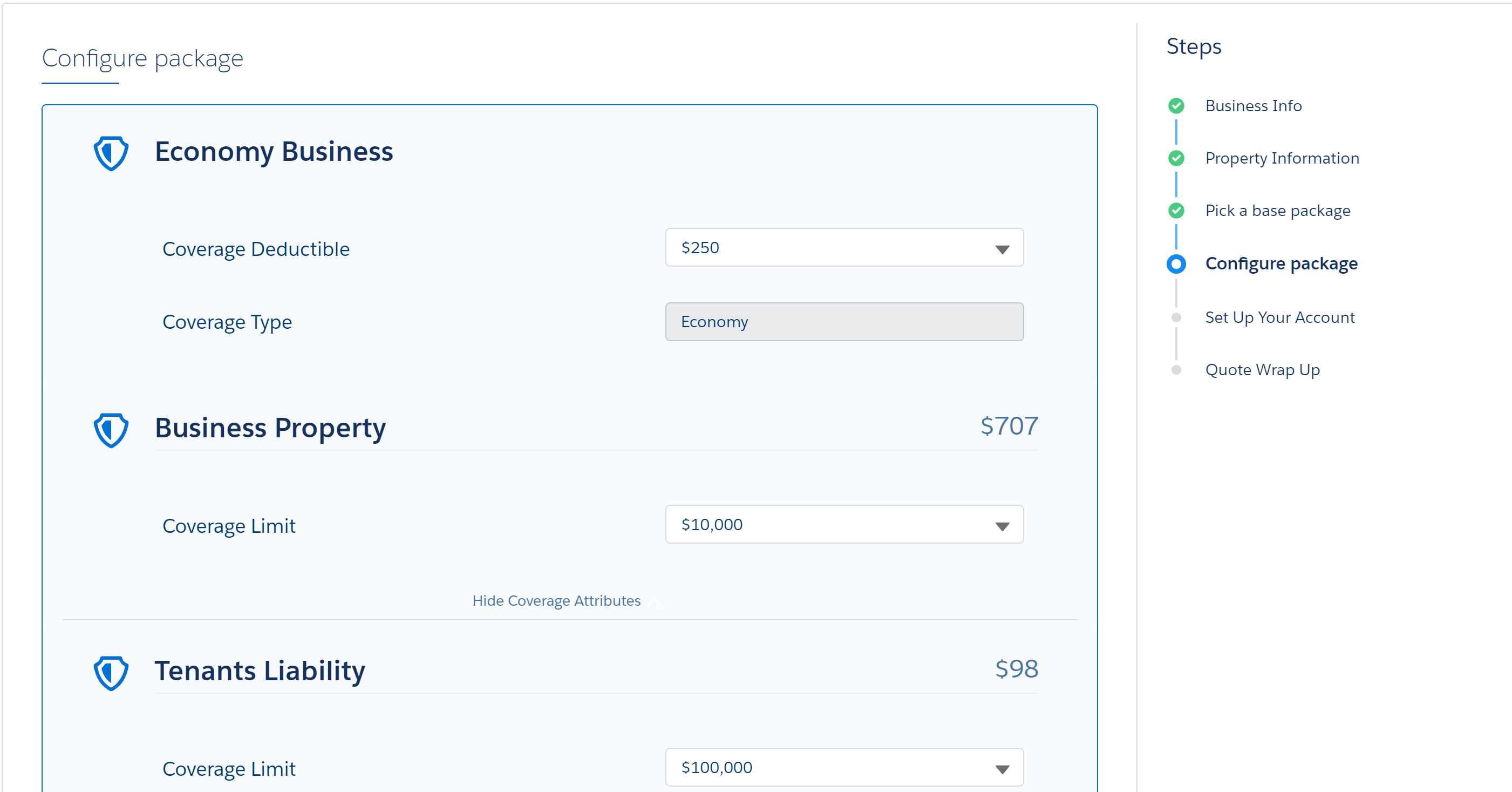Click the Set Up Your Account step dot
This screenshot has width=1512, height=792.
(1176, 317)
